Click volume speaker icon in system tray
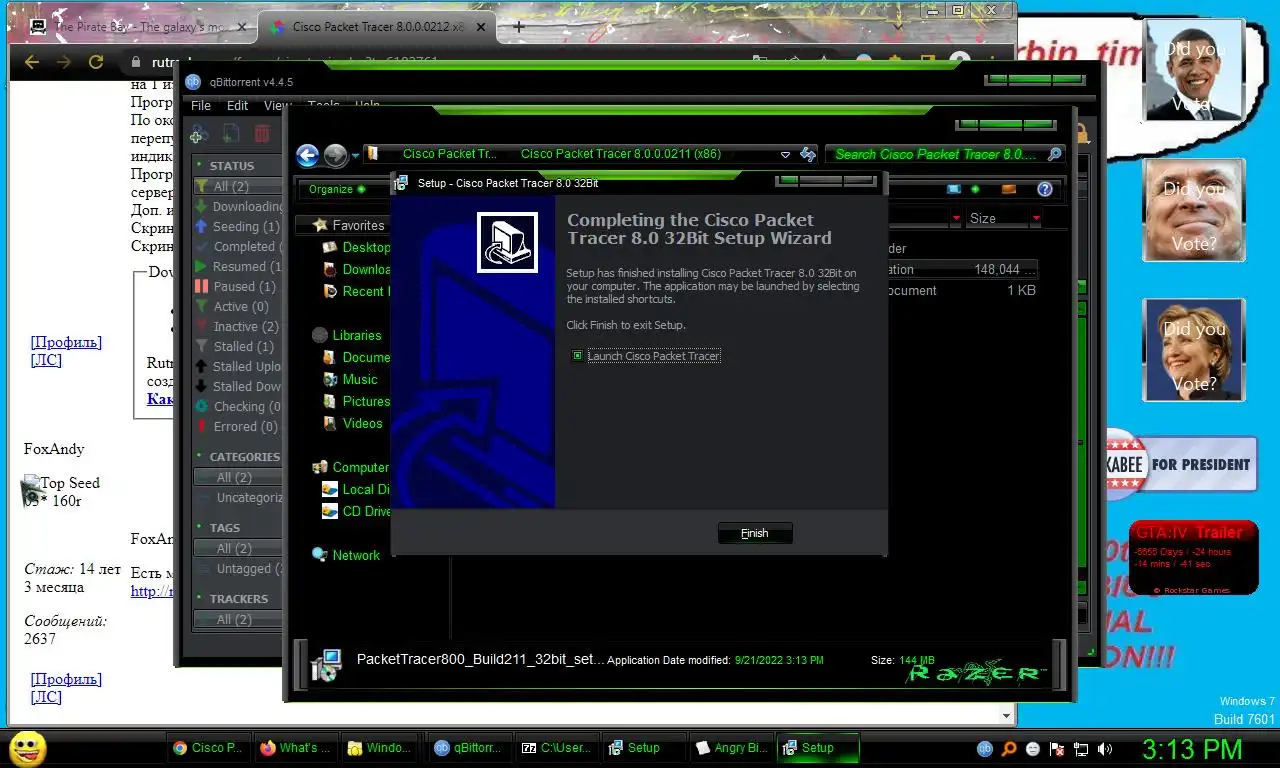The height and width of the screenshot is (768, 1280). (1105, 748)
